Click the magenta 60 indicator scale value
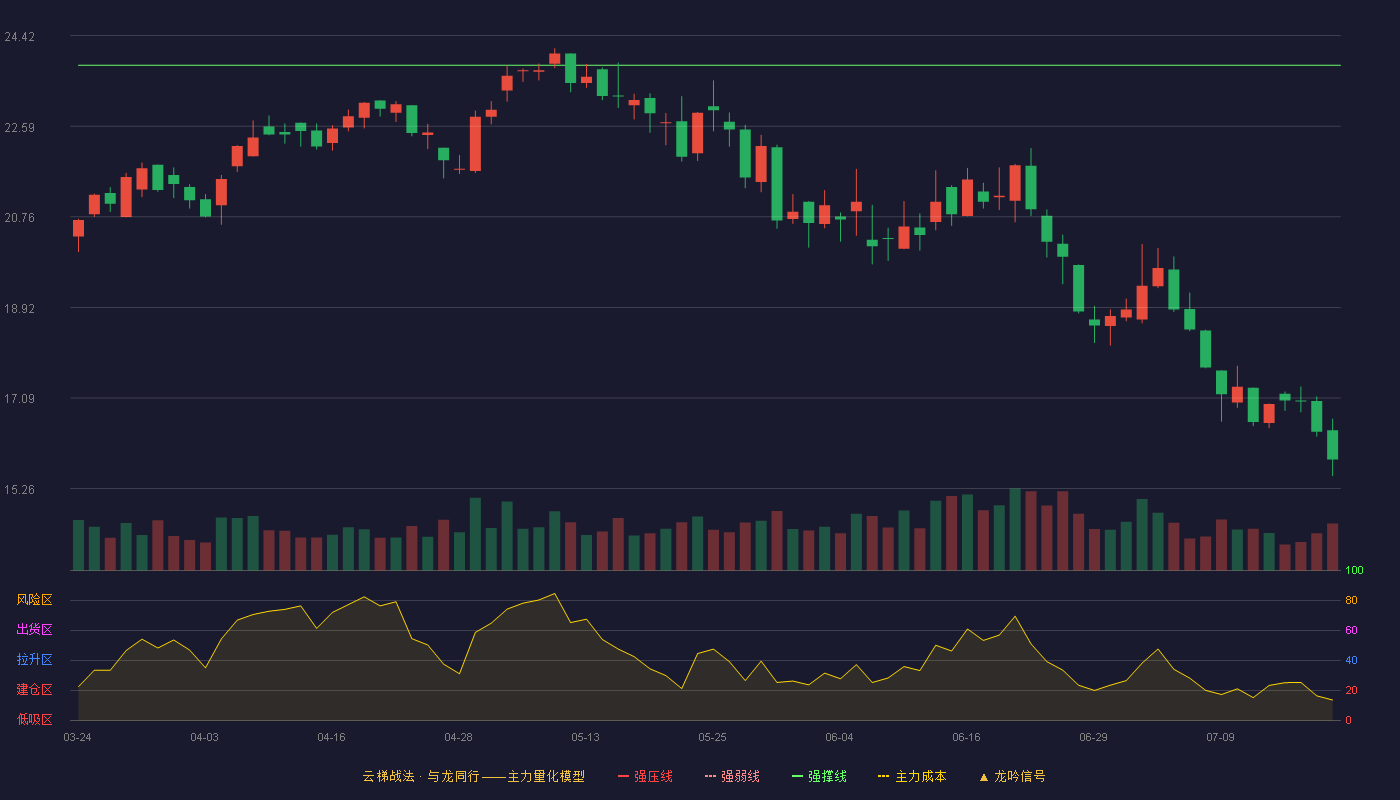 click(x=1351, y=631)
